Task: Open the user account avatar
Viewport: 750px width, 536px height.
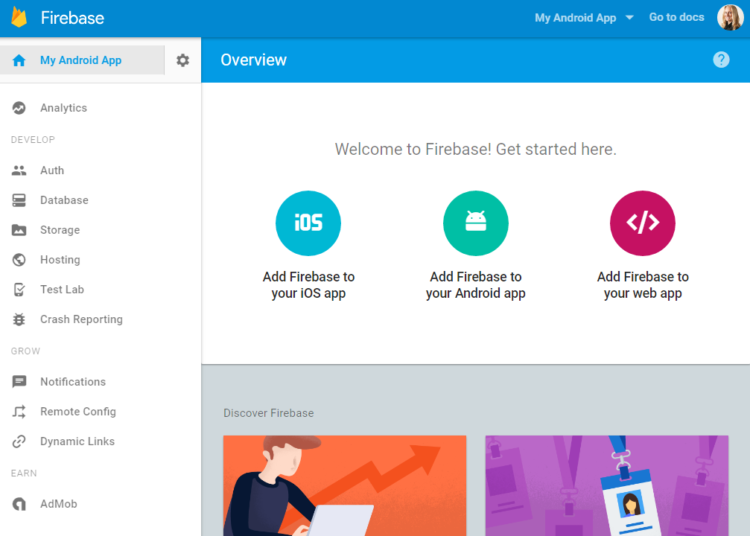Action: click(730, 18)
